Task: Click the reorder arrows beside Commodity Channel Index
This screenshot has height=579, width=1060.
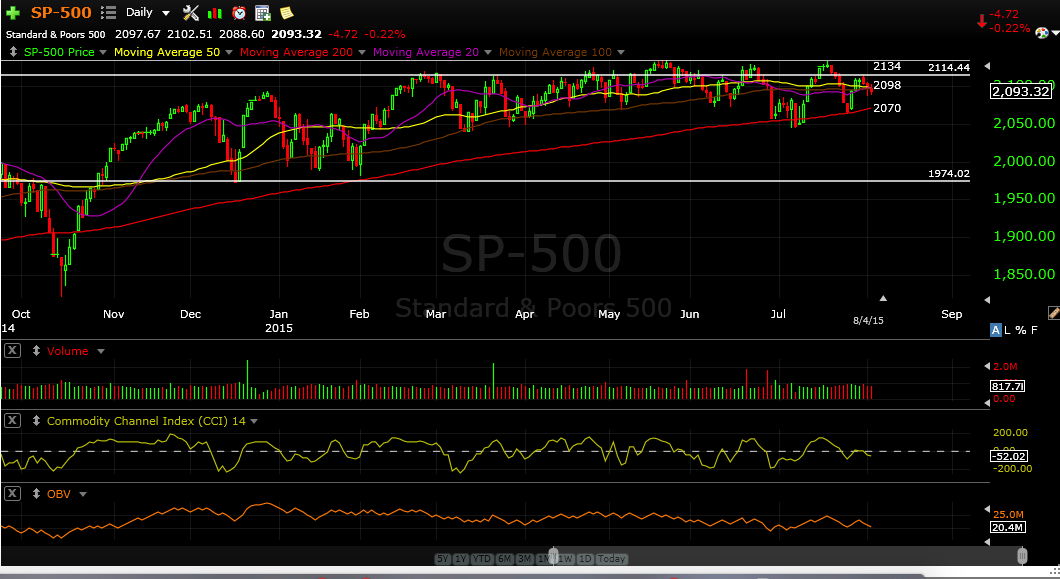Action: click(x=37, y=421)
